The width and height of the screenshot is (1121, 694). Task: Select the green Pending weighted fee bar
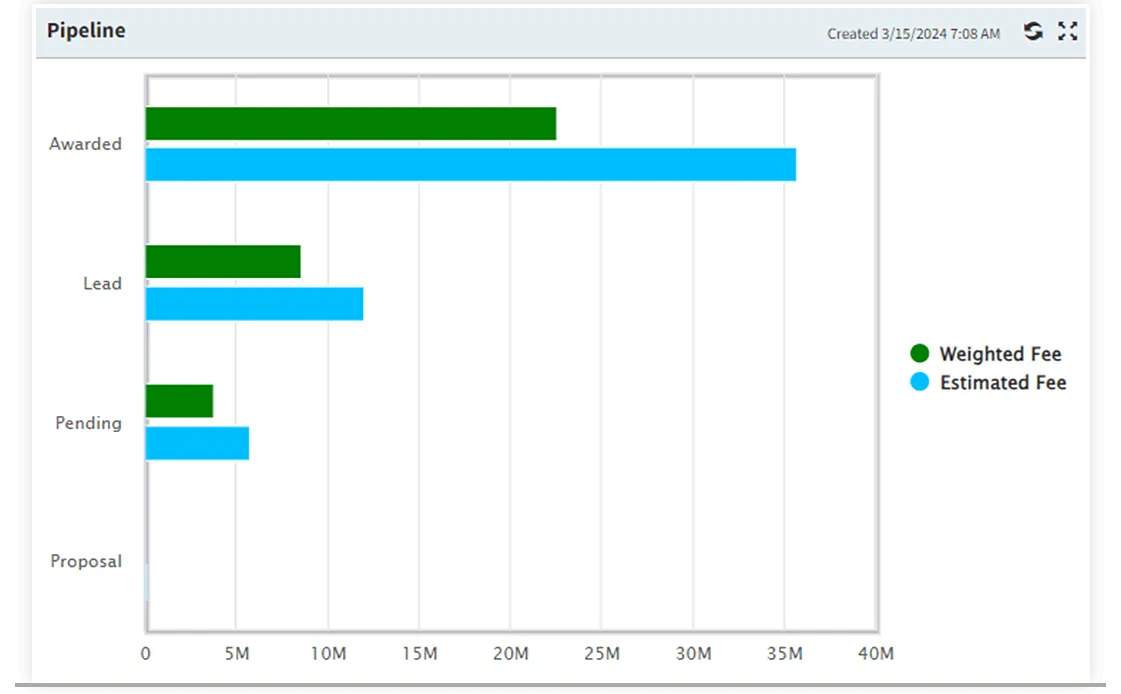[178, 400]
